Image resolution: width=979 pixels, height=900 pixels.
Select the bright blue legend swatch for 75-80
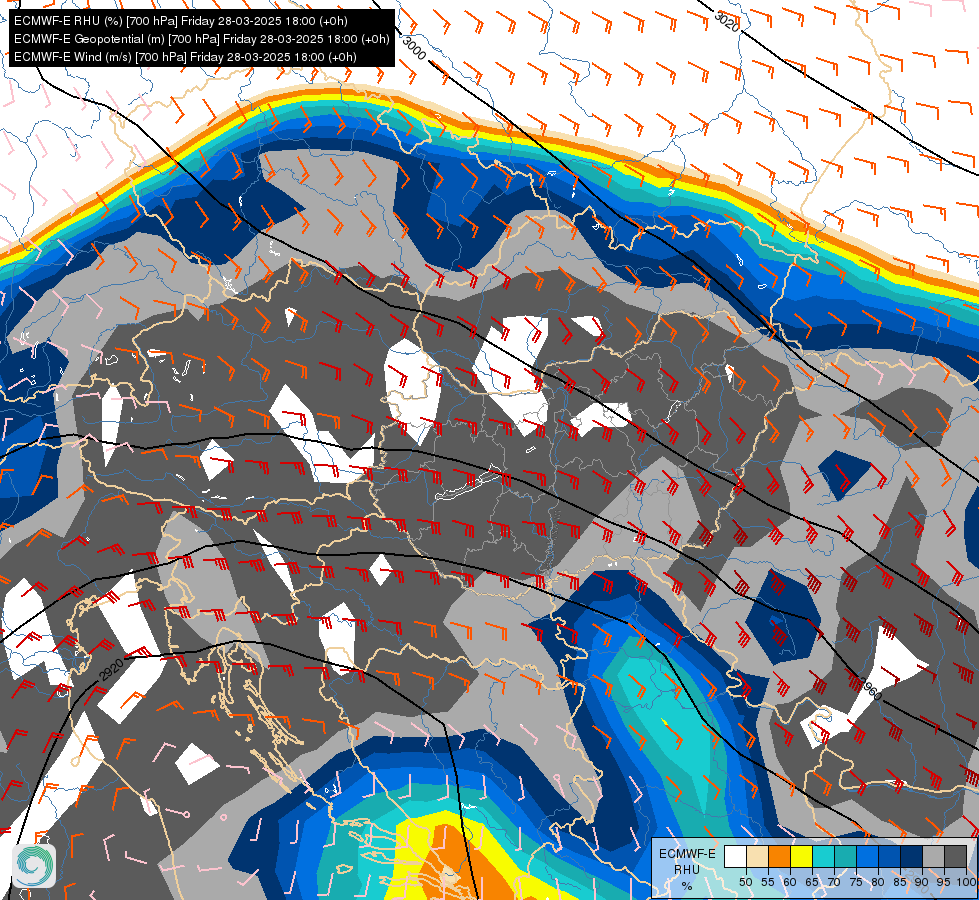867,856
